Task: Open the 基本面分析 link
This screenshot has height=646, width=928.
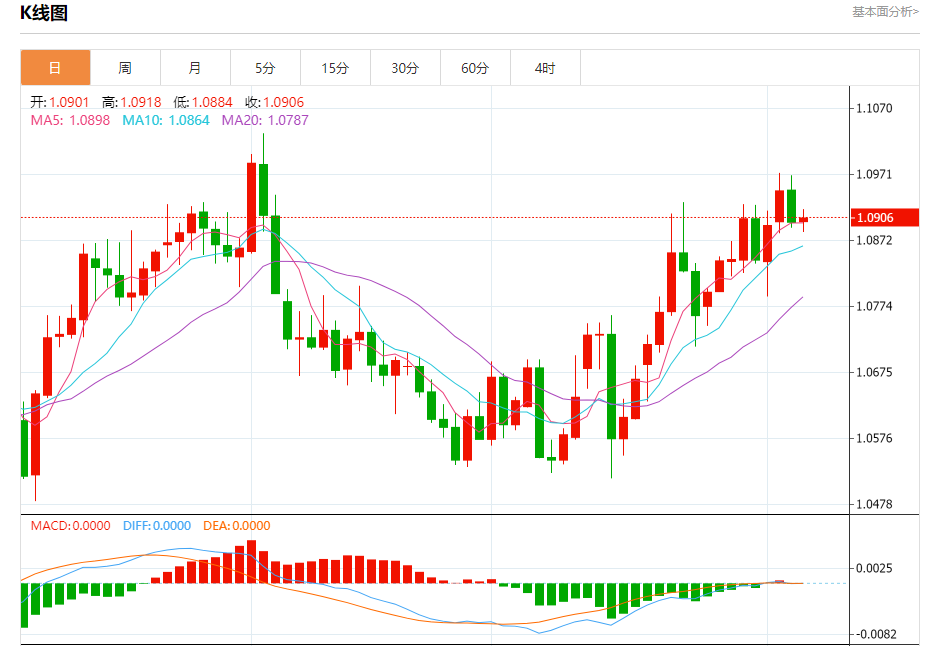Action: click(885, 12)
